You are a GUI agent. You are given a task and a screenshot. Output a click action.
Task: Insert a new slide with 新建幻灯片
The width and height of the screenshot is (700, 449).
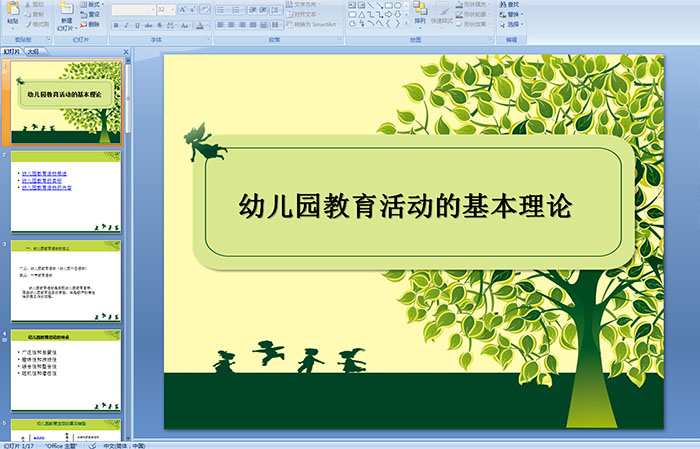[x=67, y=17]
